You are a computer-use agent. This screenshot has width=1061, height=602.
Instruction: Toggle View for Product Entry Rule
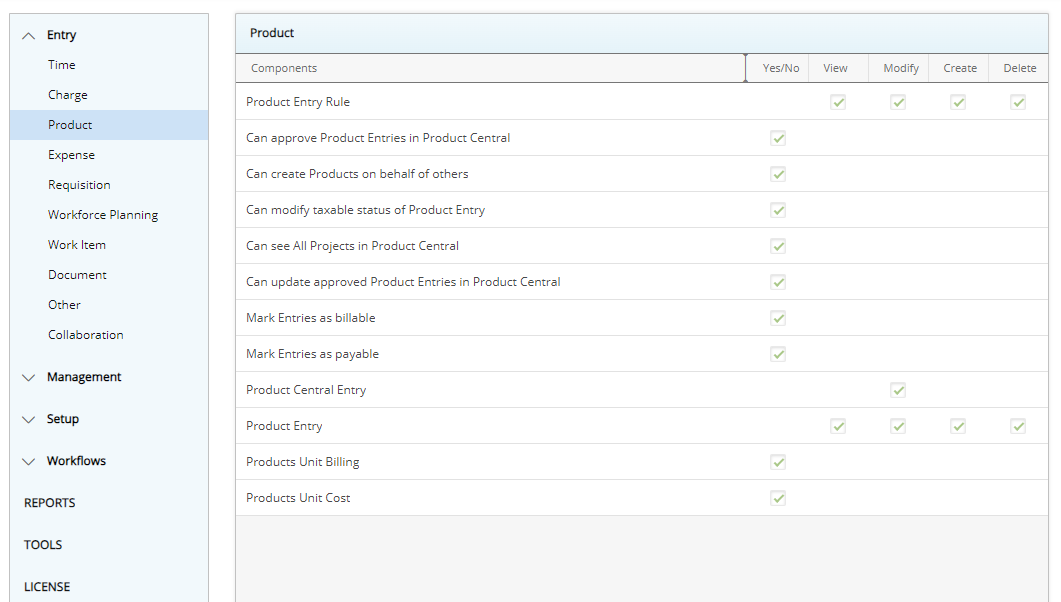click(838, 102)
